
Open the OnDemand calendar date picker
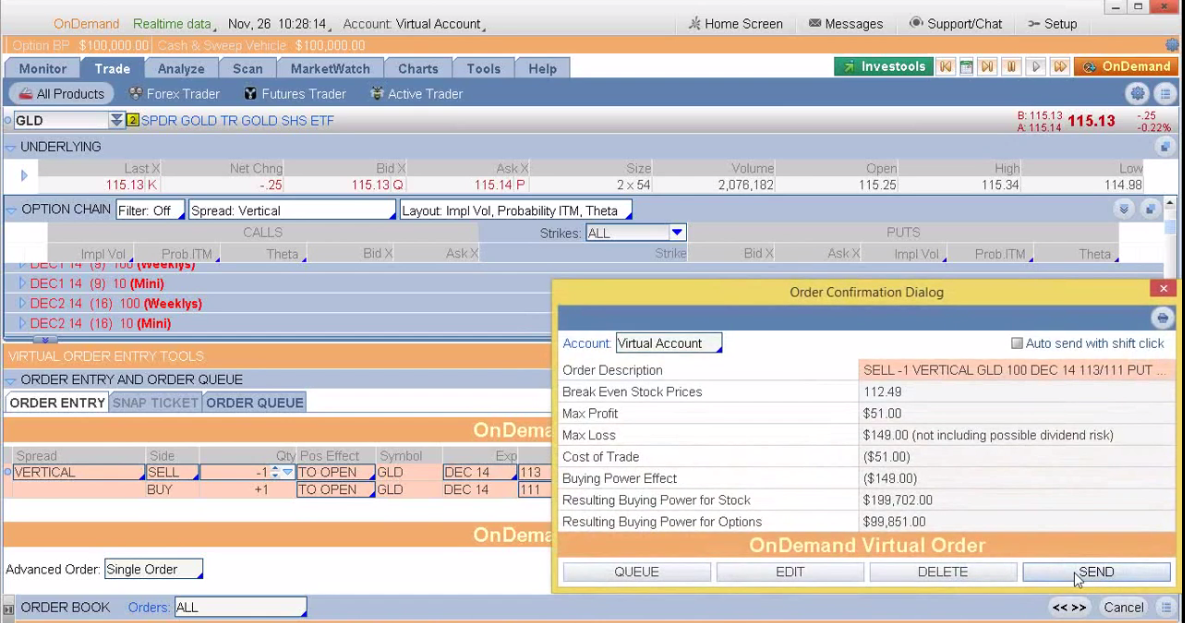click(x=966, y=67)
